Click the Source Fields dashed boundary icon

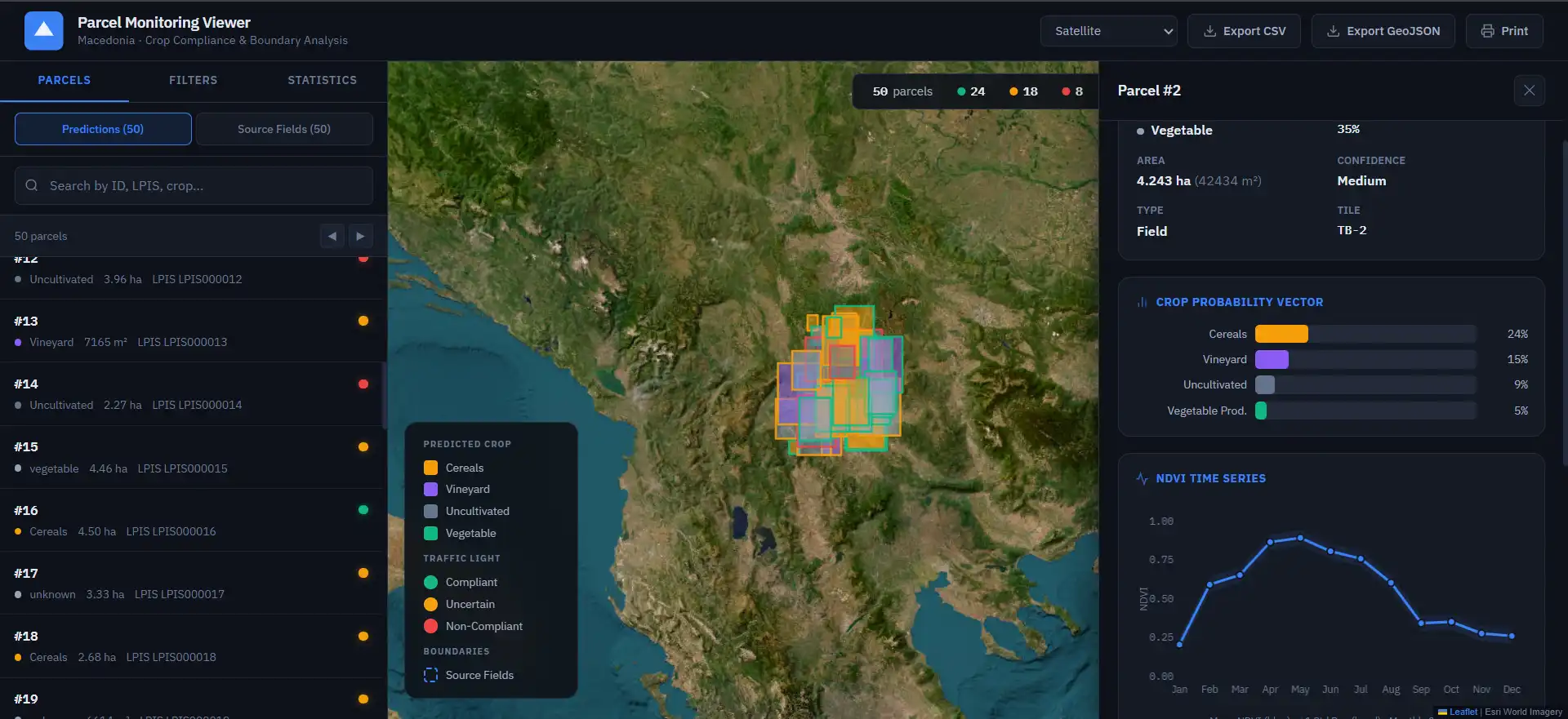(430, 675)
